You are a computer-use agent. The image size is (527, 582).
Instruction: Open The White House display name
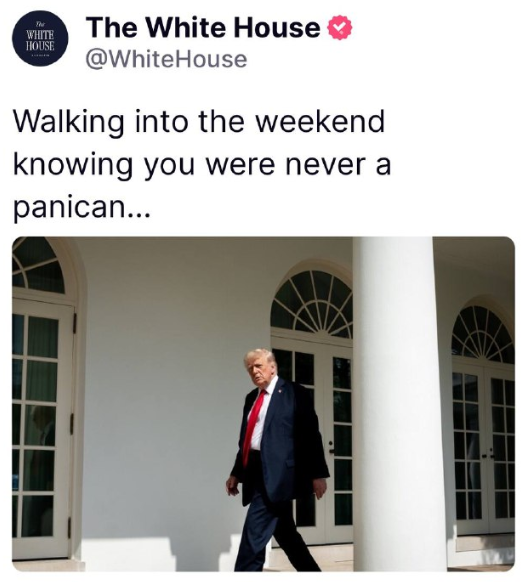click(x=203, y=27)
